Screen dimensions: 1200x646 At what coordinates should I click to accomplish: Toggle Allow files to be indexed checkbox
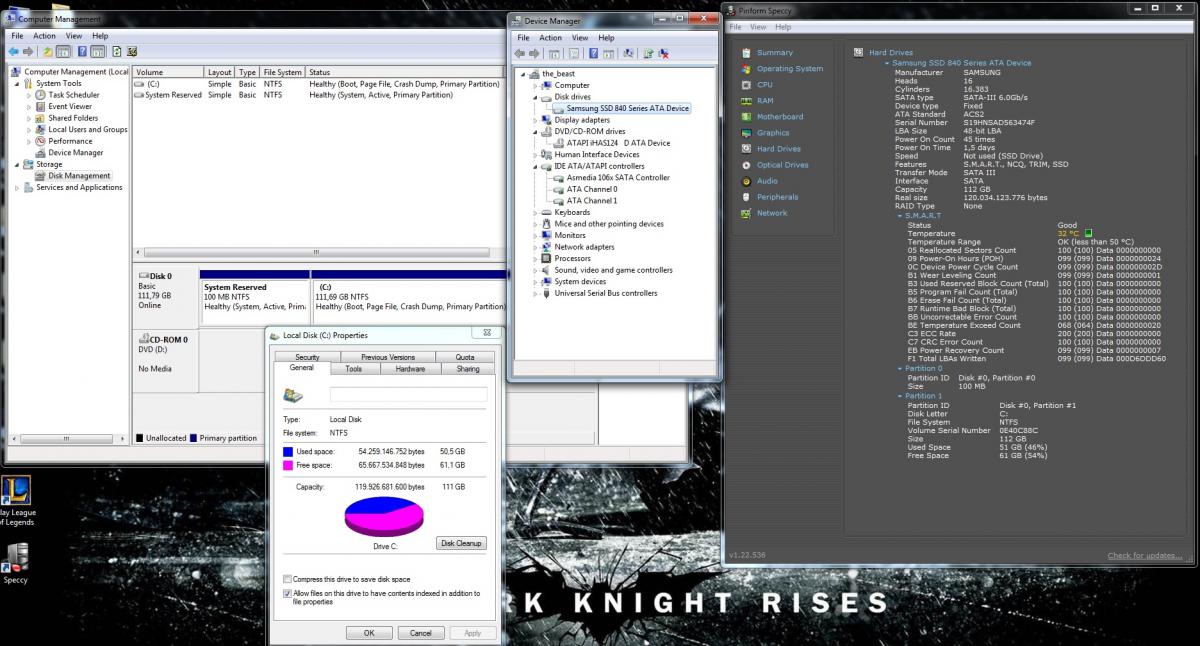click(288, 594)
